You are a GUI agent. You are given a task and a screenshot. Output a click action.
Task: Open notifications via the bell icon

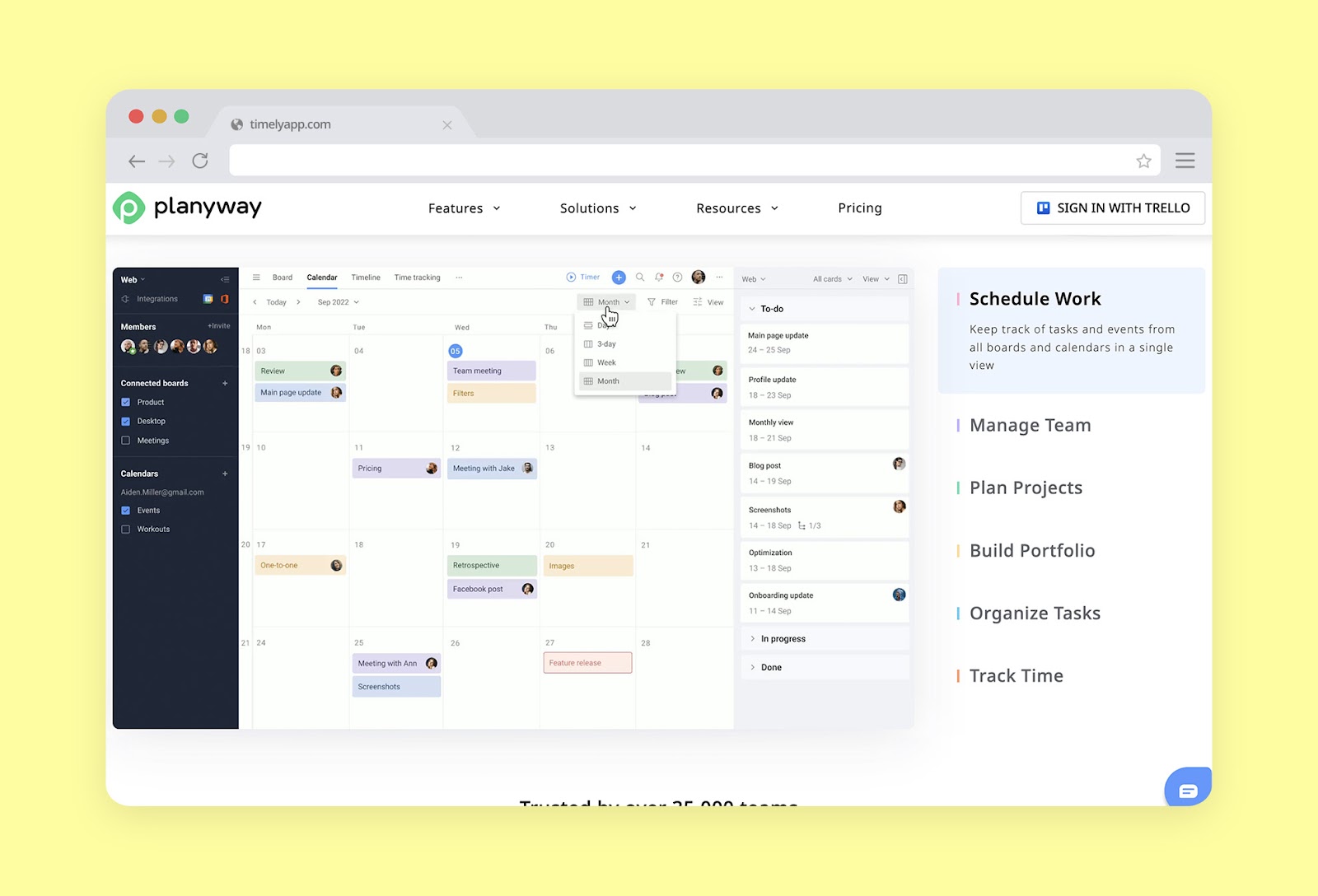(658, 278)
